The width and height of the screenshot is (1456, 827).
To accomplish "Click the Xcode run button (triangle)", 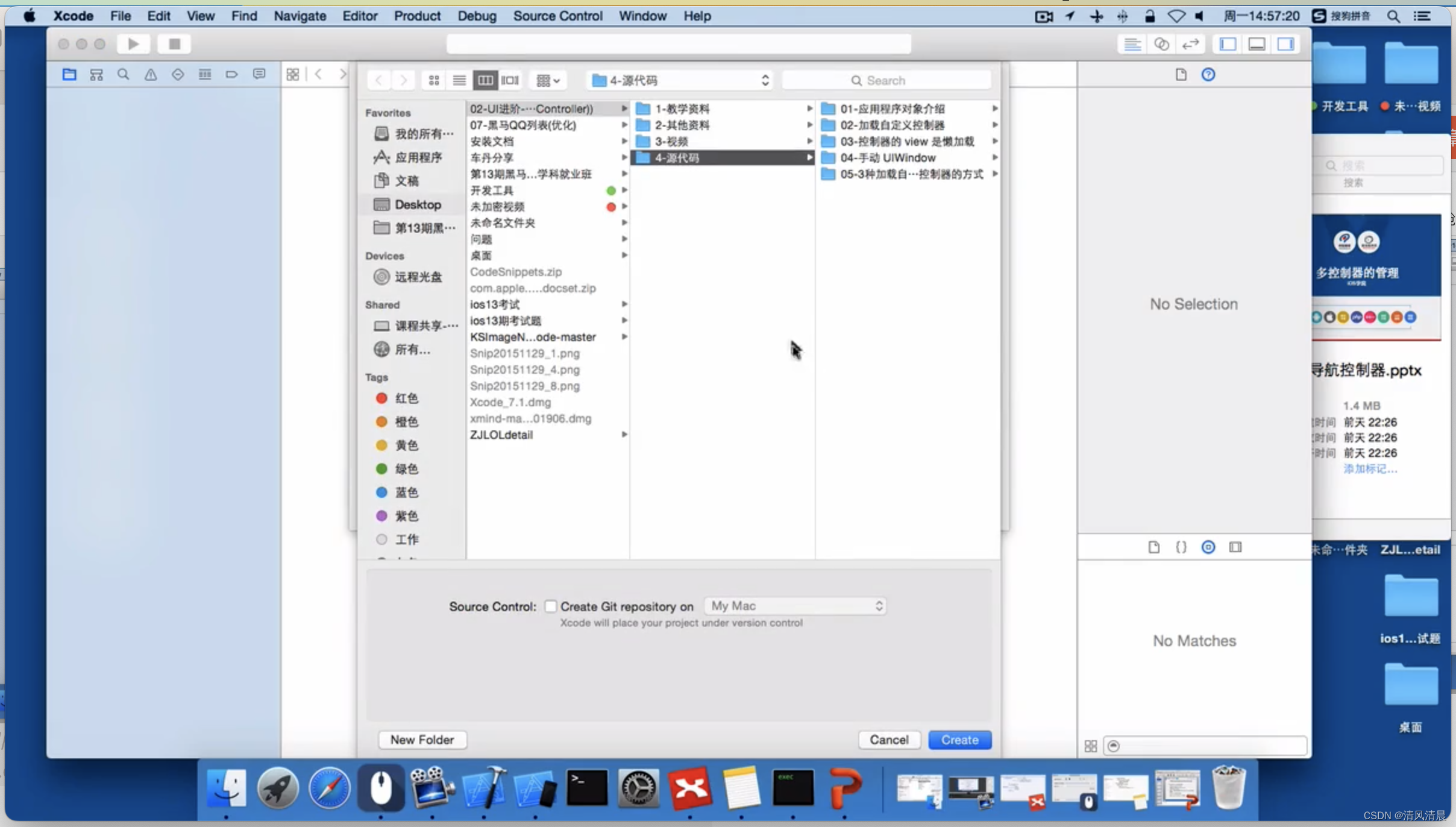I will tap(133, 44).
